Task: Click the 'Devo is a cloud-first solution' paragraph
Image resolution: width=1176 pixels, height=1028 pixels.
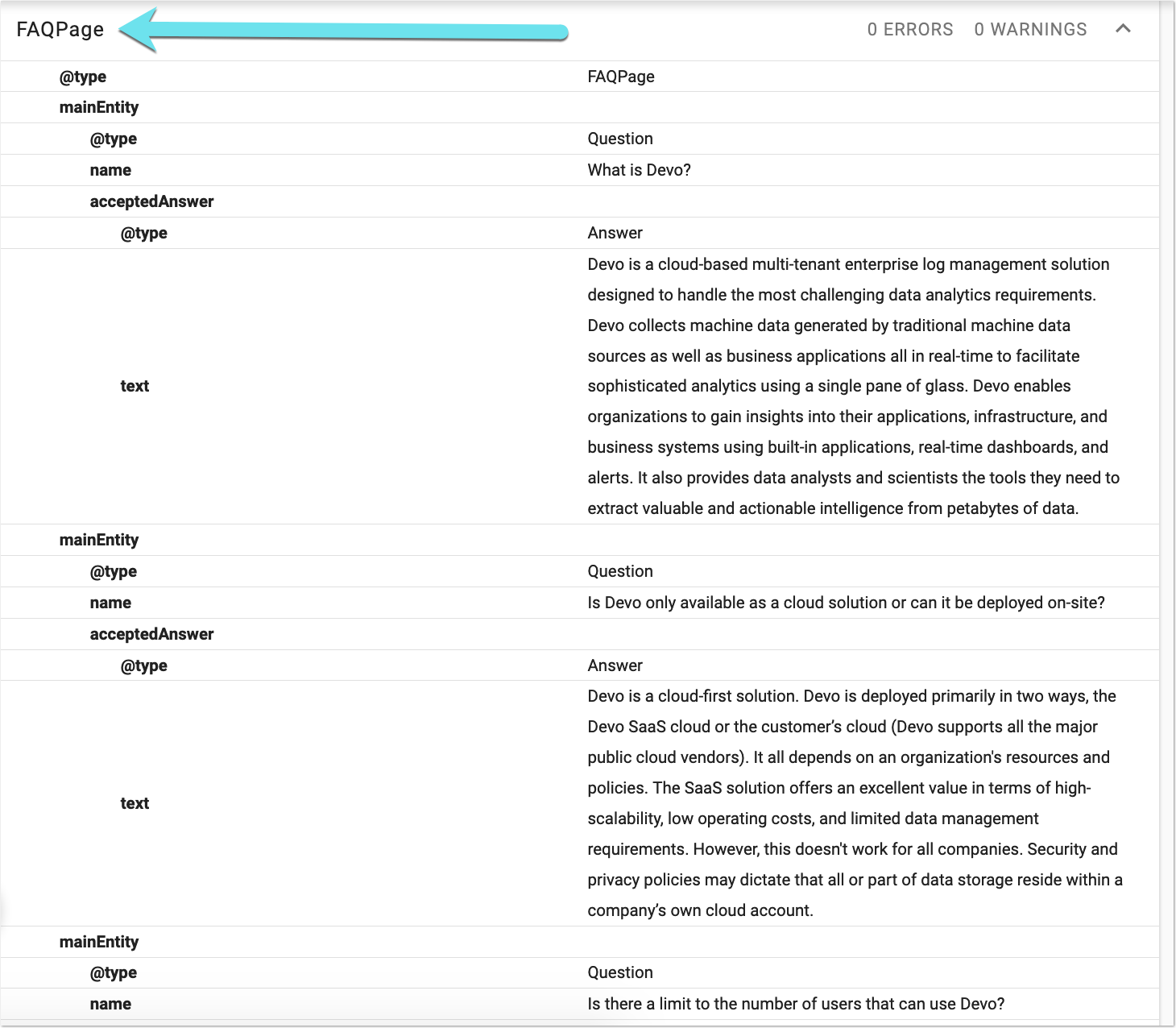Action: click(855, 803)
